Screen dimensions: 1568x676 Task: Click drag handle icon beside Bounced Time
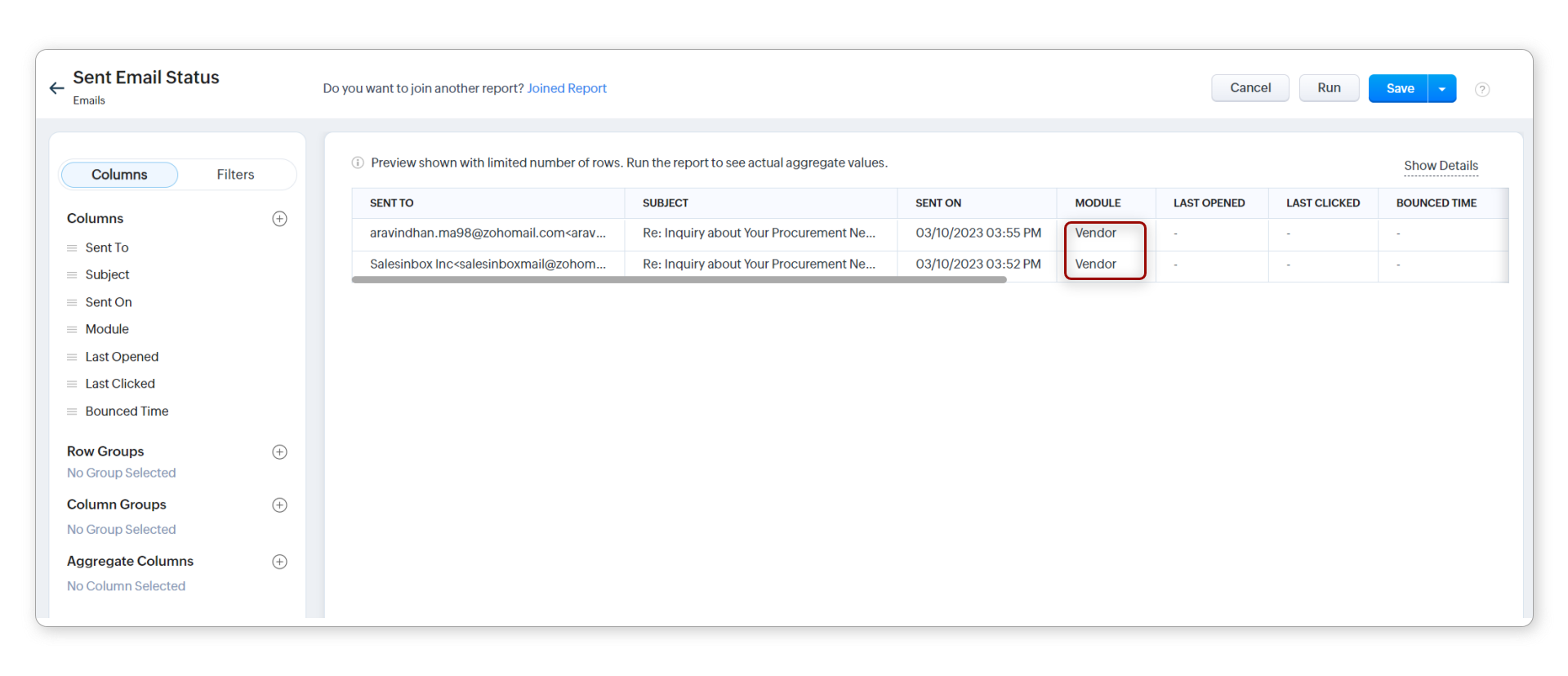(x=72, y=412)
